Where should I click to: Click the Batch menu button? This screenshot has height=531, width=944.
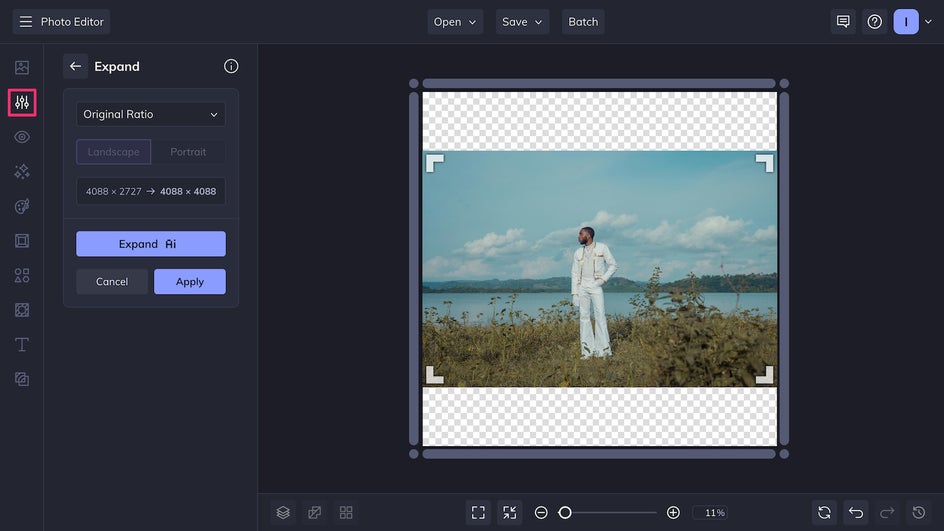[x=582, y=22]
